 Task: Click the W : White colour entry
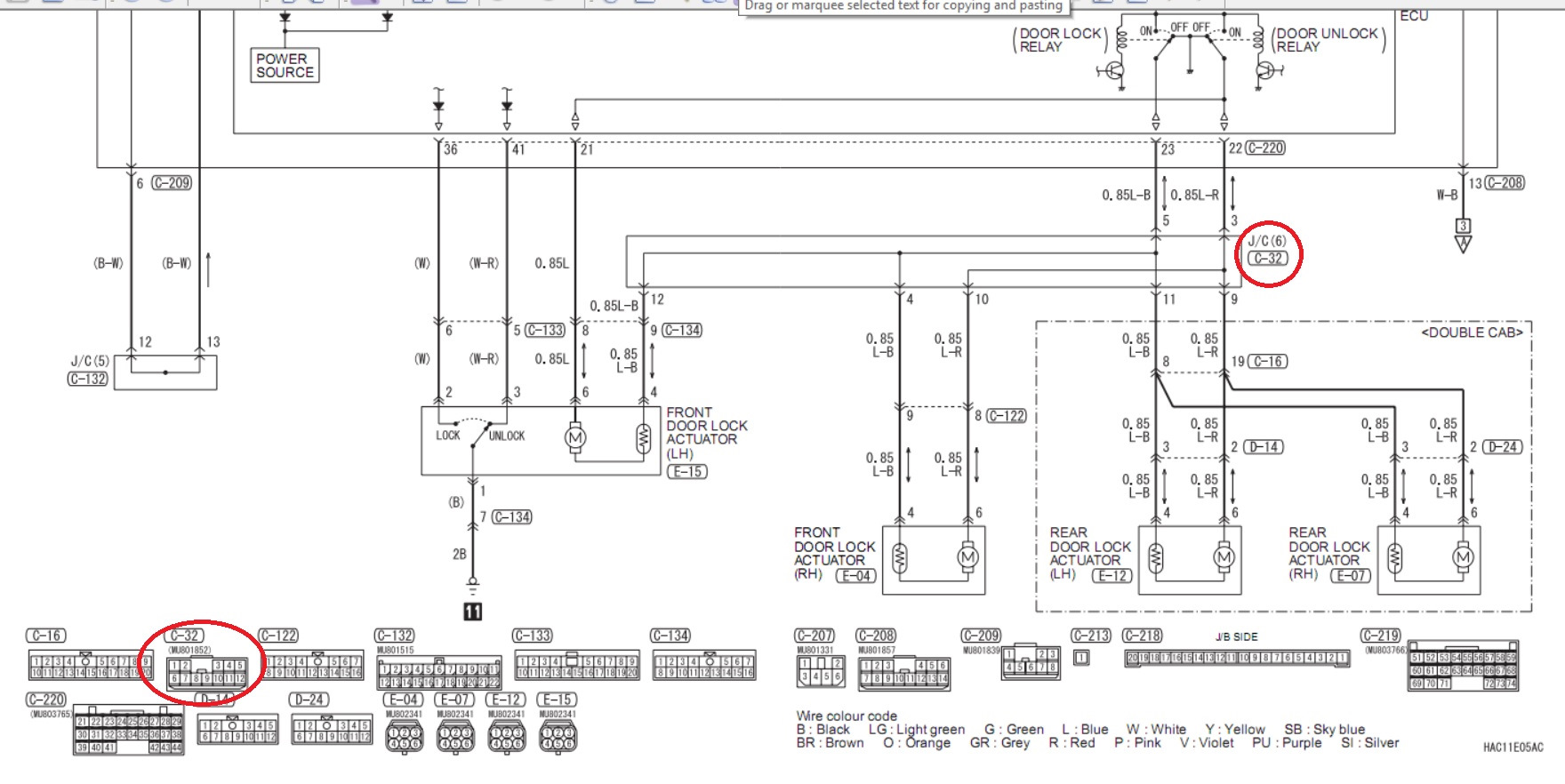pyautogui.click(x=1156, y=729)
